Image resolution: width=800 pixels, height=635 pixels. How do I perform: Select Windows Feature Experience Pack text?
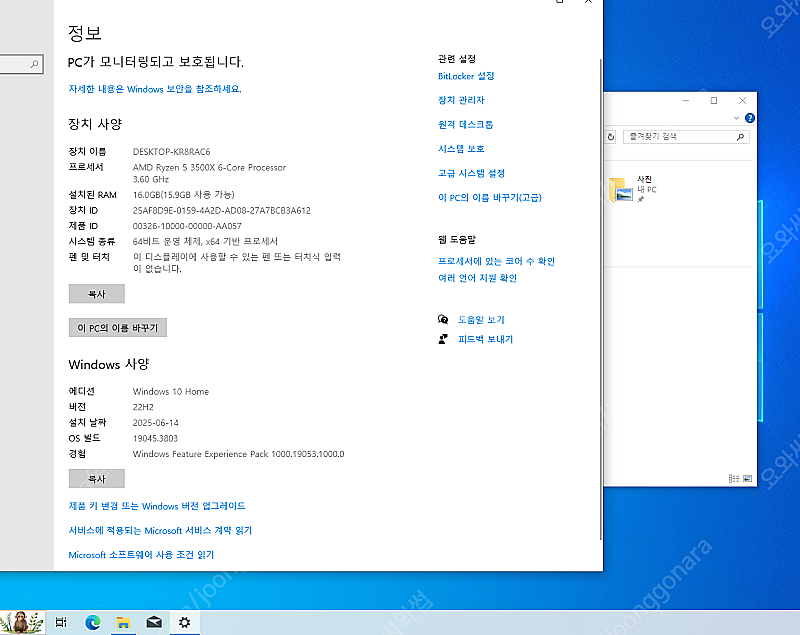tap(238, 454)
